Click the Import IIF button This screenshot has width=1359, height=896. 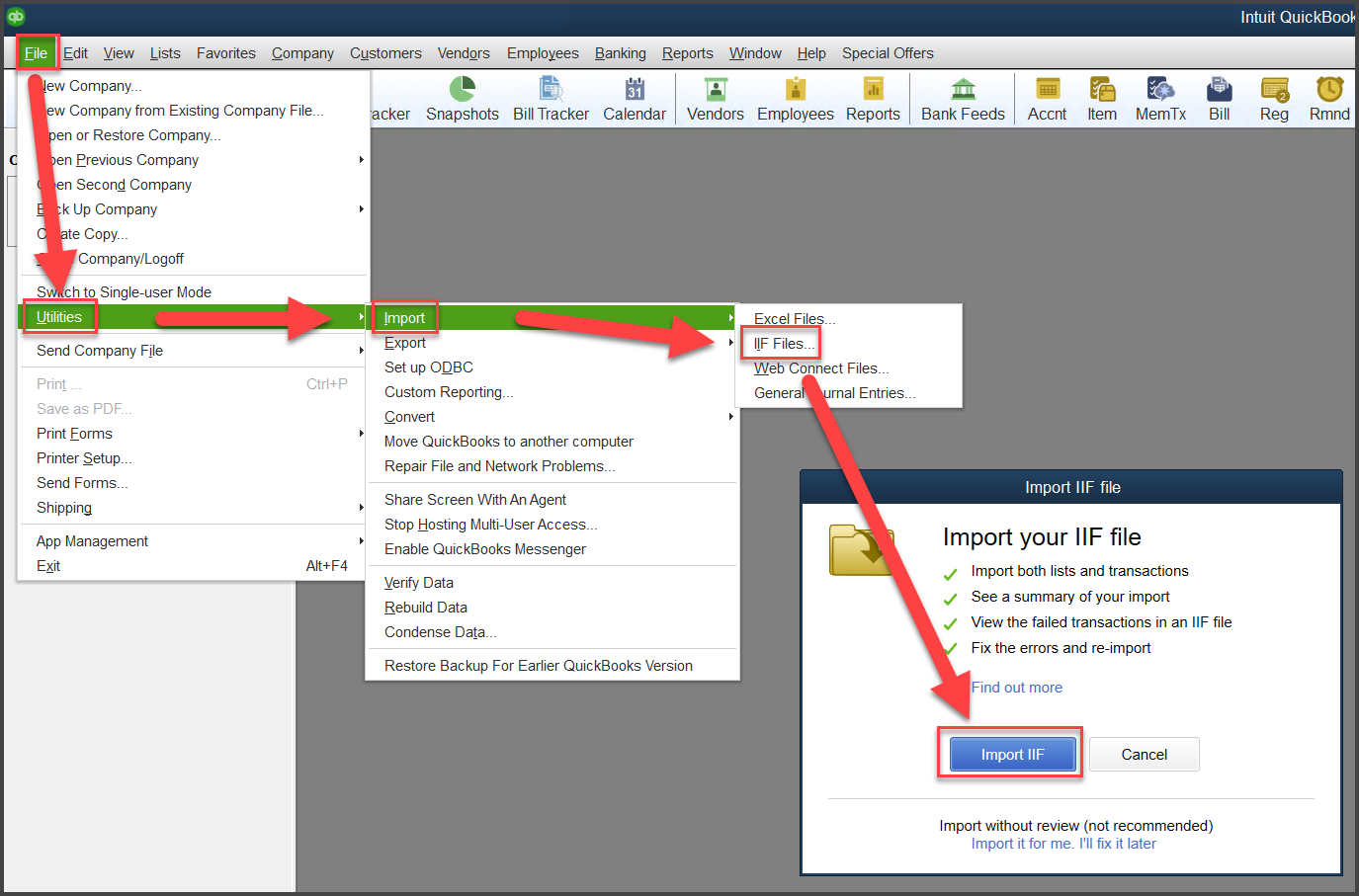(x=1012, y=755)
